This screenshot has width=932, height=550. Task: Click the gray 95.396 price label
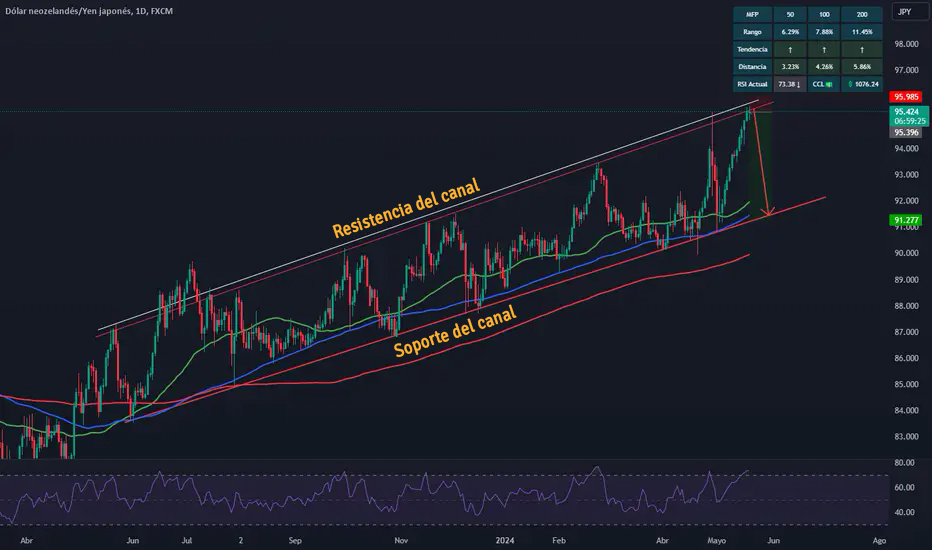(907, 132)
